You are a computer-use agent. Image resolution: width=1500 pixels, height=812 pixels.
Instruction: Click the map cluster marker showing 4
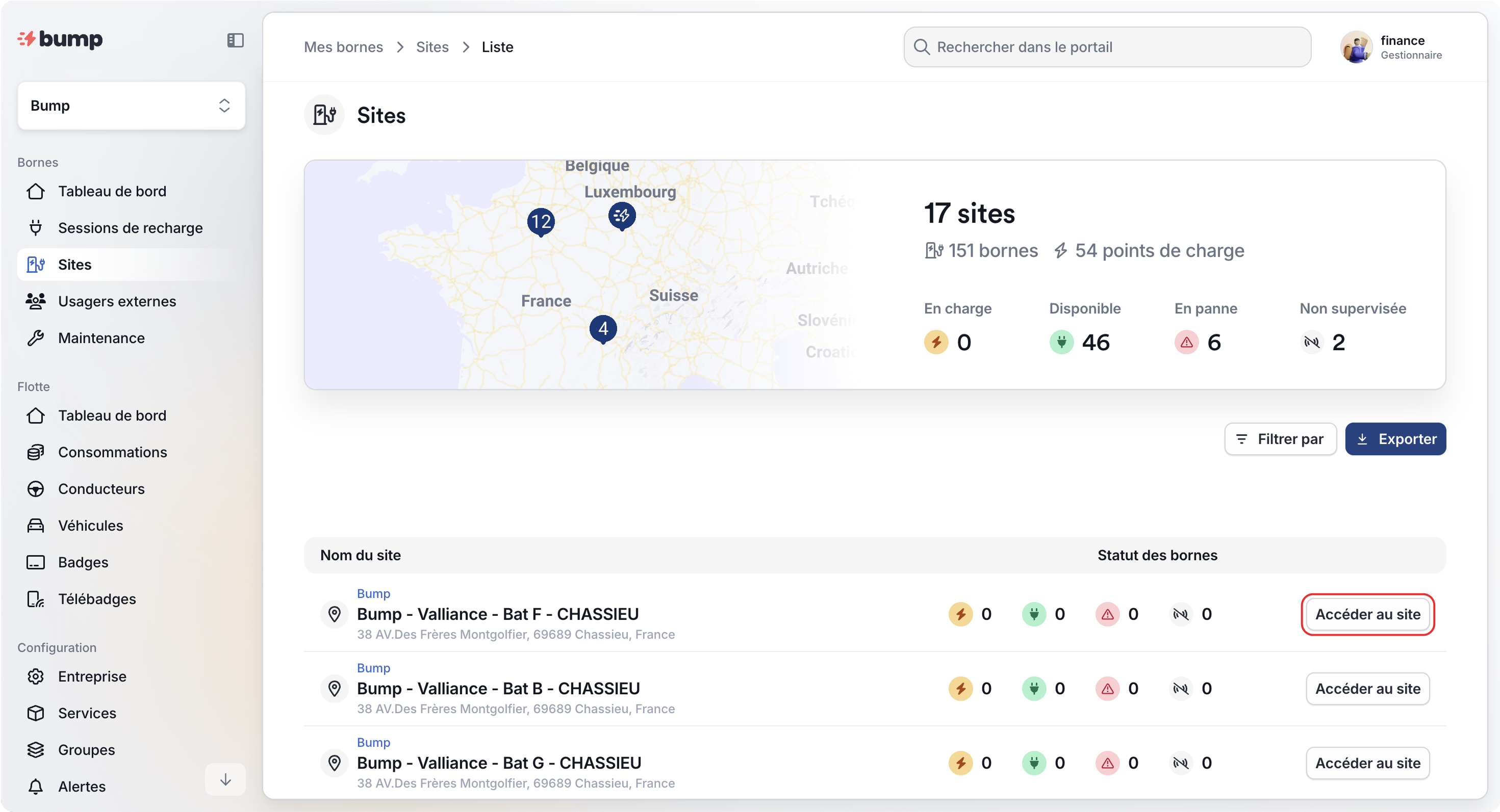[x=603, y=329]
